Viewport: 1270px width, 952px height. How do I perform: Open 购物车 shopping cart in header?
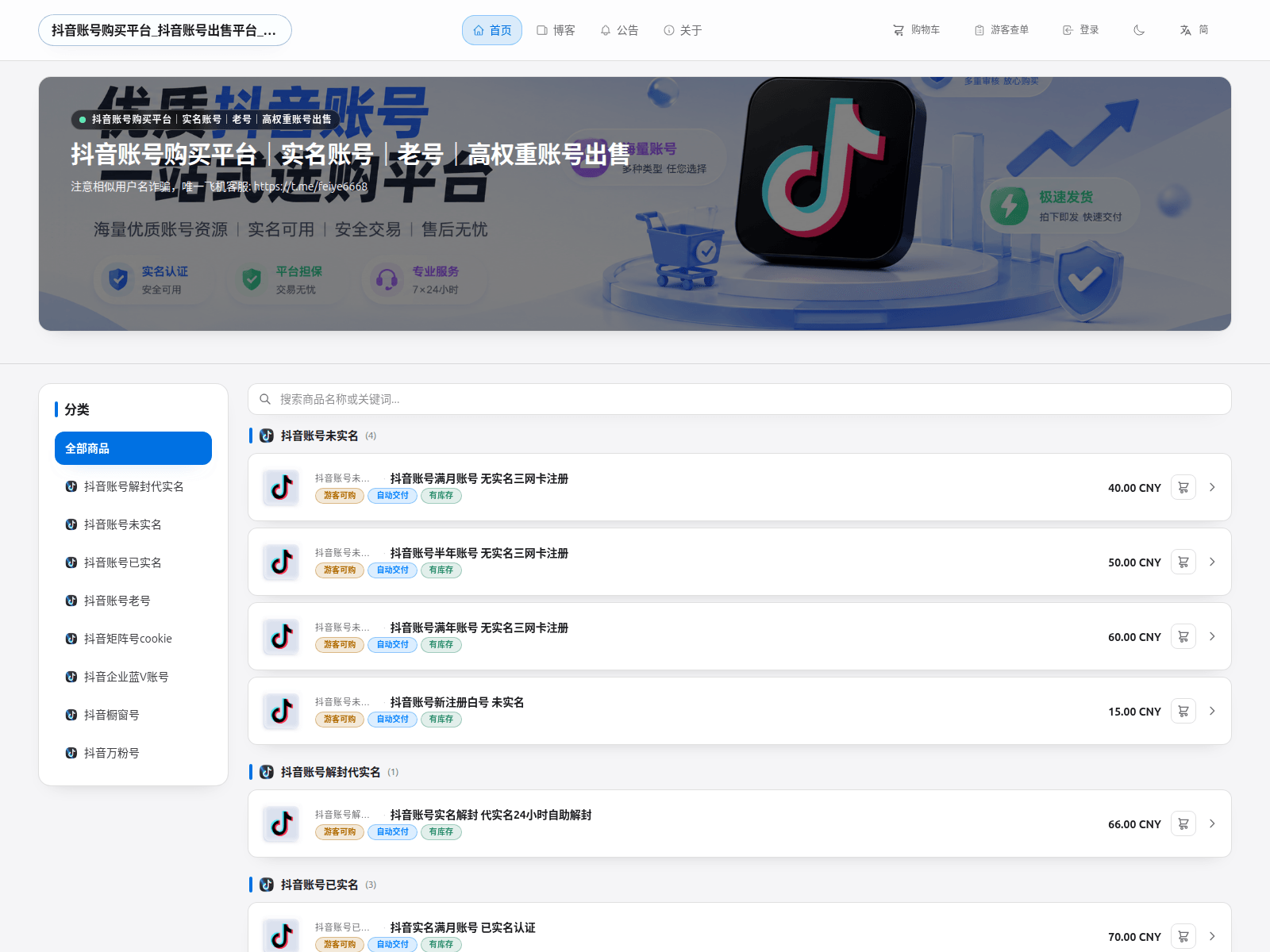click(916, 30)
